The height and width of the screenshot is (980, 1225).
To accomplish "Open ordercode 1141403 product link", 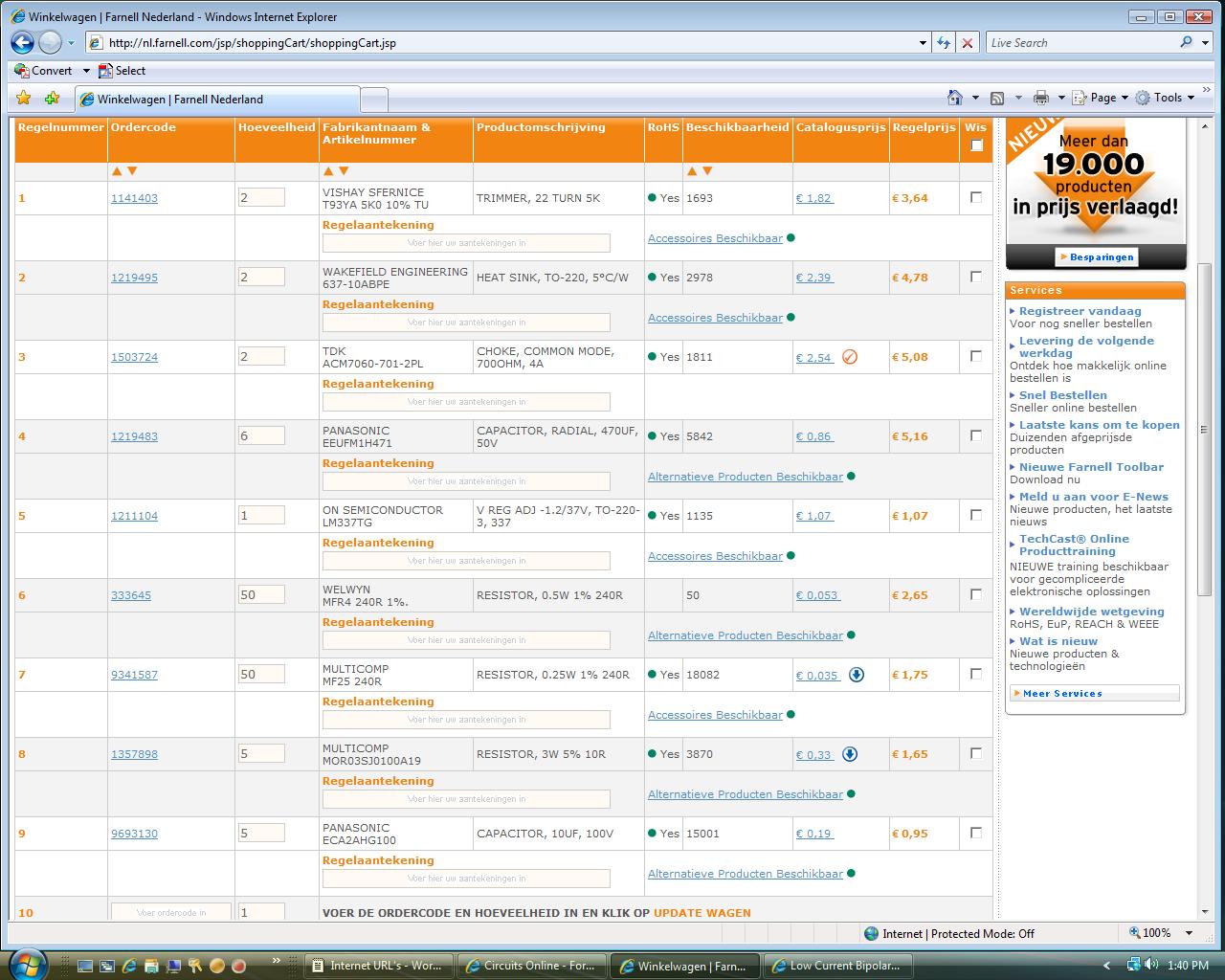I will tap(134, 198).
